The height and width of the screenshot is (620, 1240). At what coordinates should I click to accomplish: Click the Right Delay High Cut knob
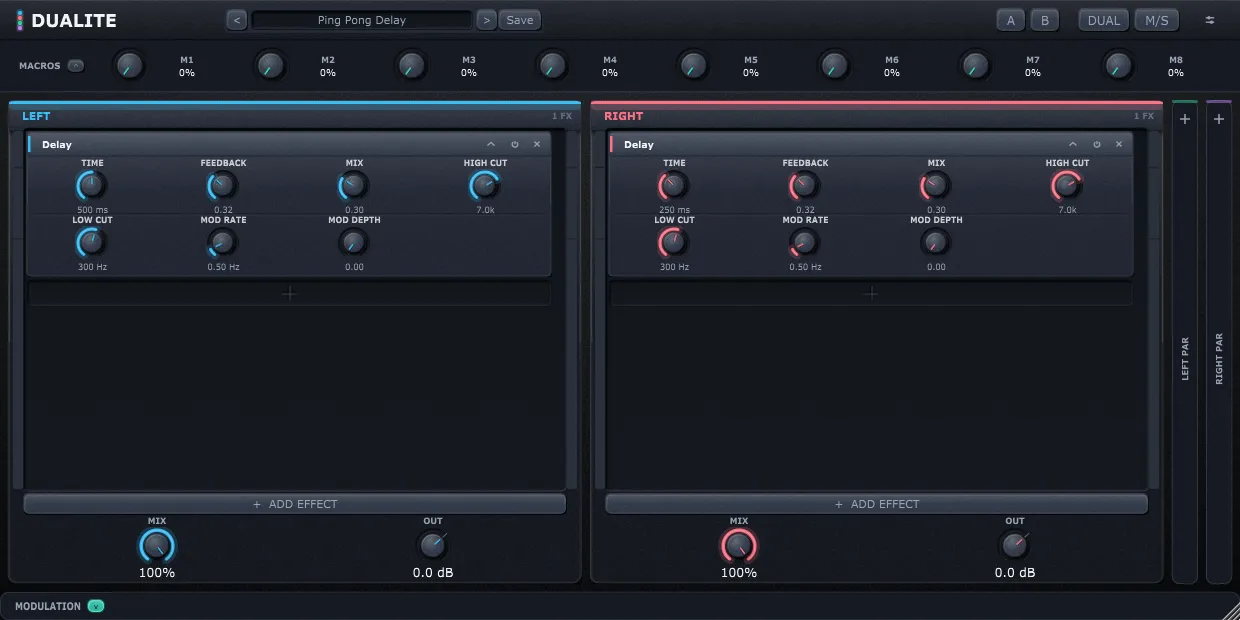coord(1067,185)
